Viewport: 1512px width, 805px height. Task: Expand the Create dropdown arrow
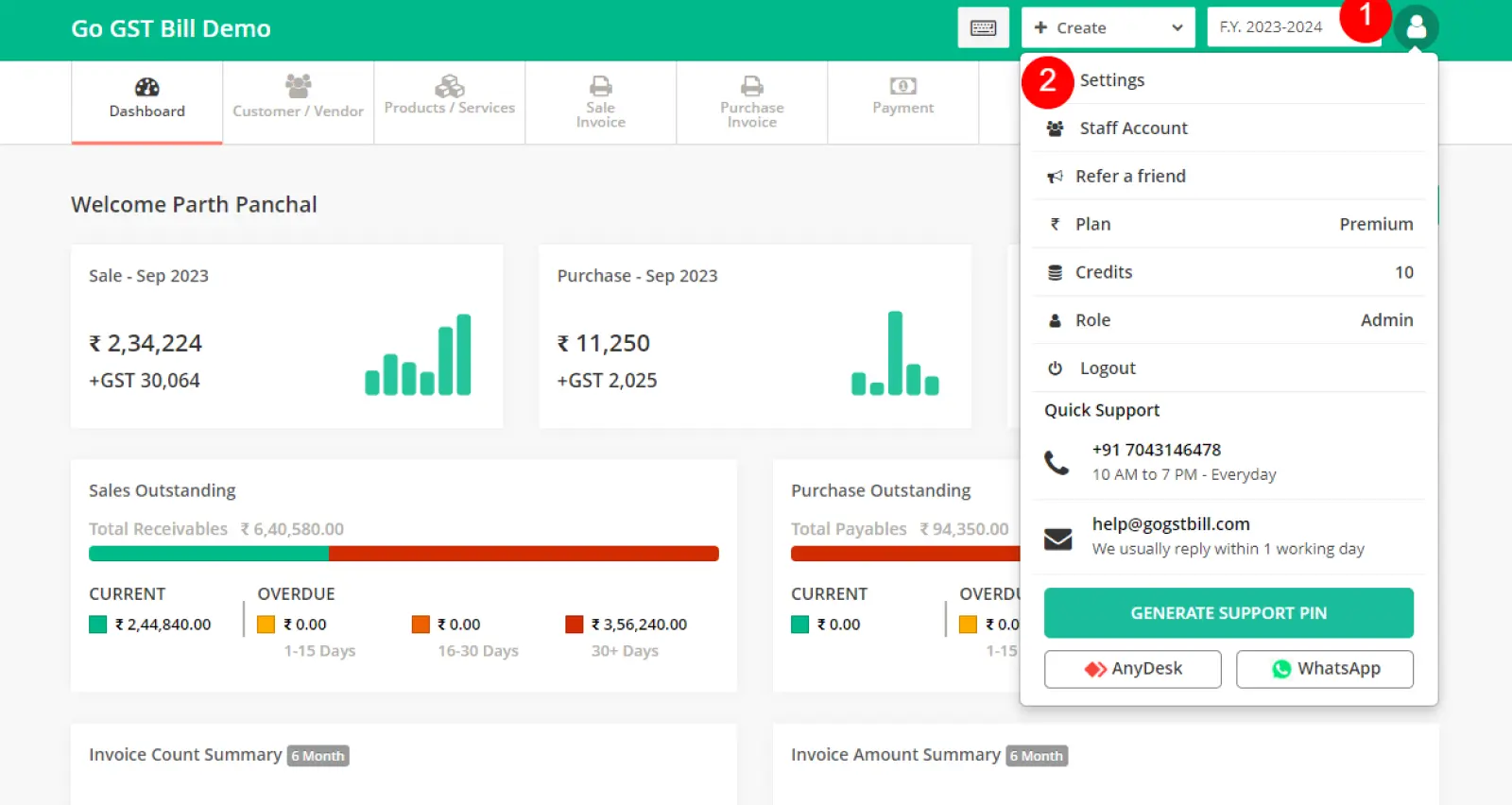click(x=1177, y=27)
